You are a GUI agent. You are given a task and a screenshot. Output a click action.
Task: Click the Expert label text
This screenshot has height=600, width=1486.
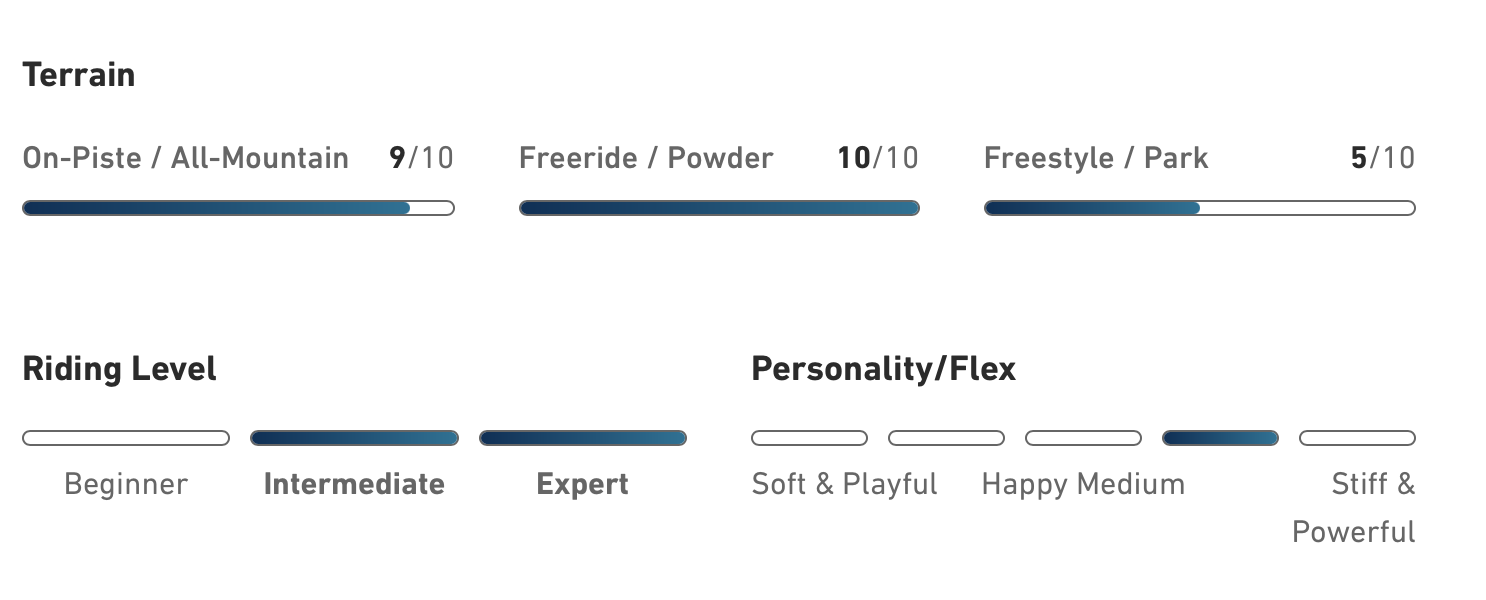click(x=583, y=485)
